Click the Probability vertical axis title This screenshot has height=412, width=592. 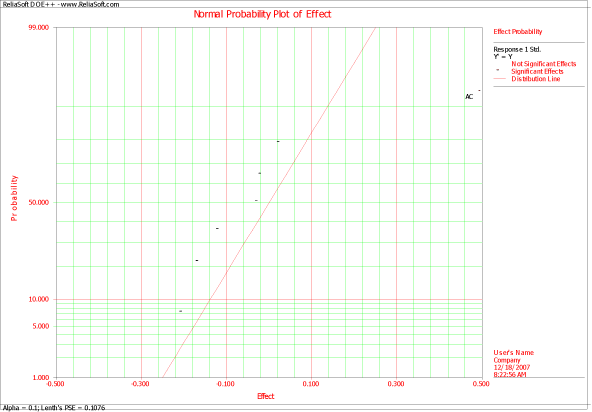coord(14,198)
